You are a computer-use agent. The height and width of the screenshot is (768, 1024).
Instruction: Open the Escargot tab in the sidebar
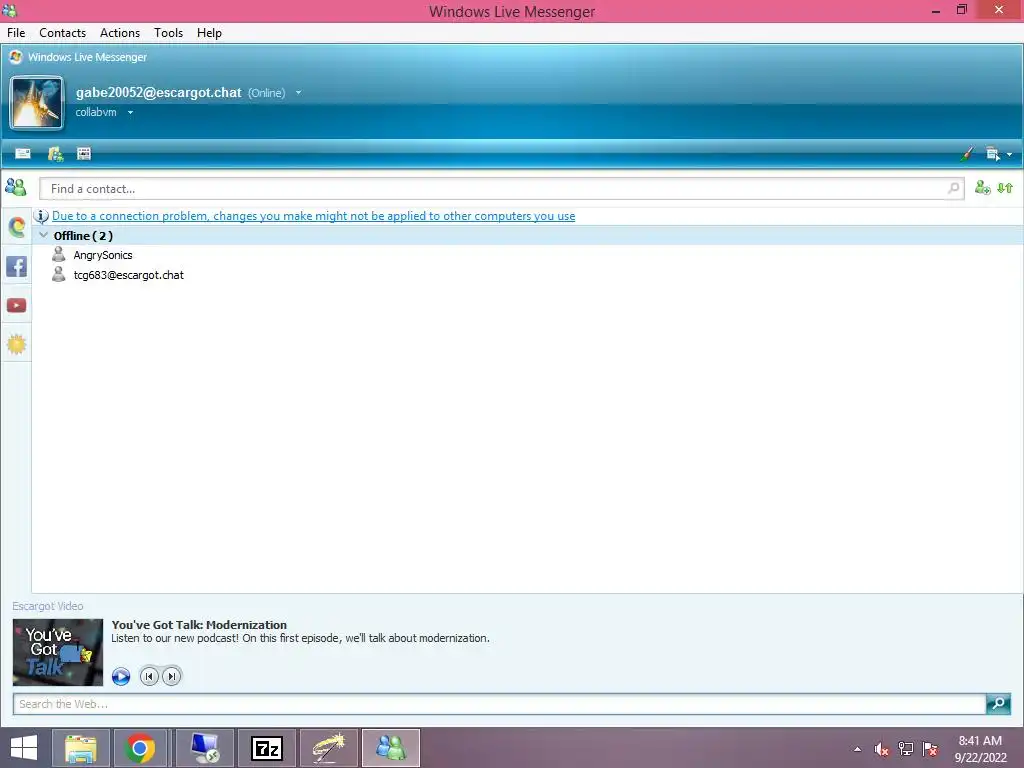(x=17, y=227)
